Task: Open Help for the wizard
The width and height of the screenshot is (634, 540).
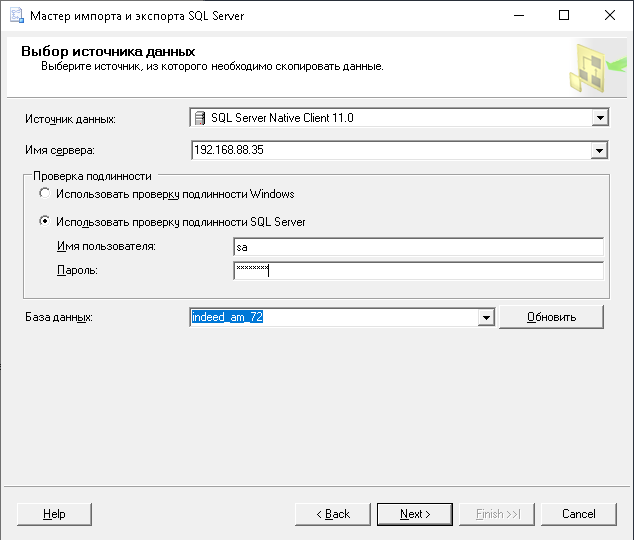Action: [54, 514]
